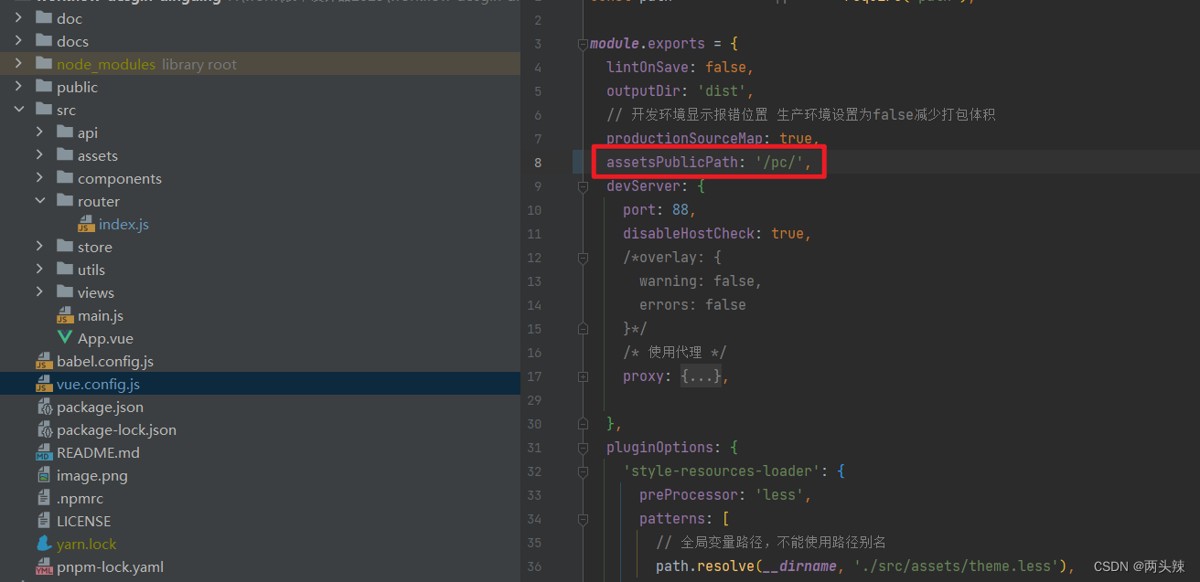Place cursor on 'lintOnSave: false,' line
This screenshot has width=1200, height=582.
680,67
